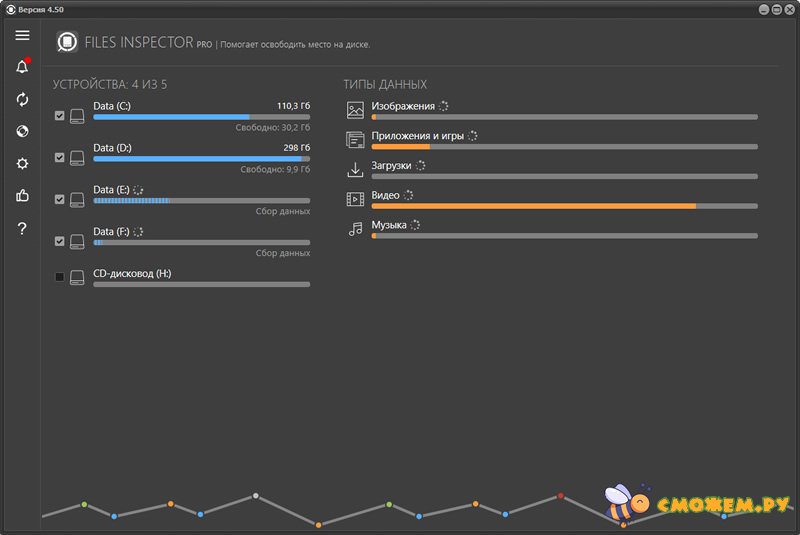Click the Видео orange usage bar
Viewport: 800px width, 535px height.
(x=533, y=206)
